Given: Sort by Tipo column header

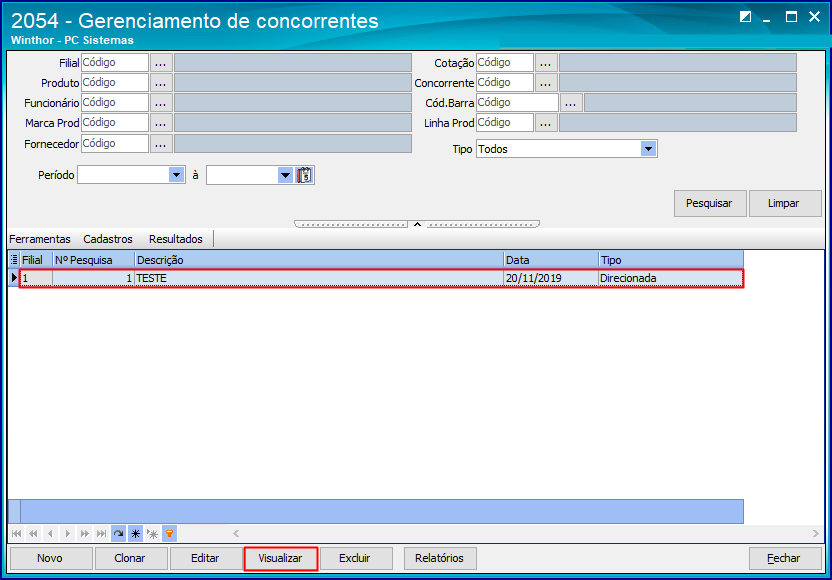Looking at the screenshot, I should 671,260.
